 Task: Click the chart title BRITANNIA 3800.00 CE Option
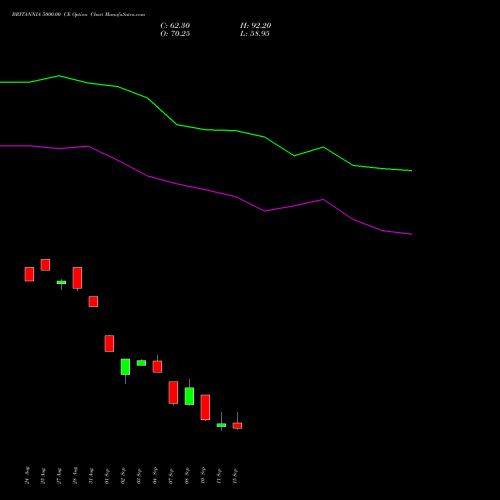coord(50,15)
